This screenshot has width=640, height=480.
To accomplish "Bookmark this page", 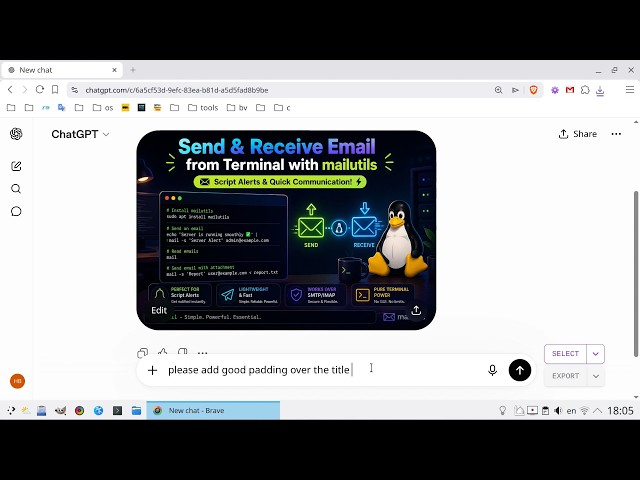I will click(x=55, y=89).
